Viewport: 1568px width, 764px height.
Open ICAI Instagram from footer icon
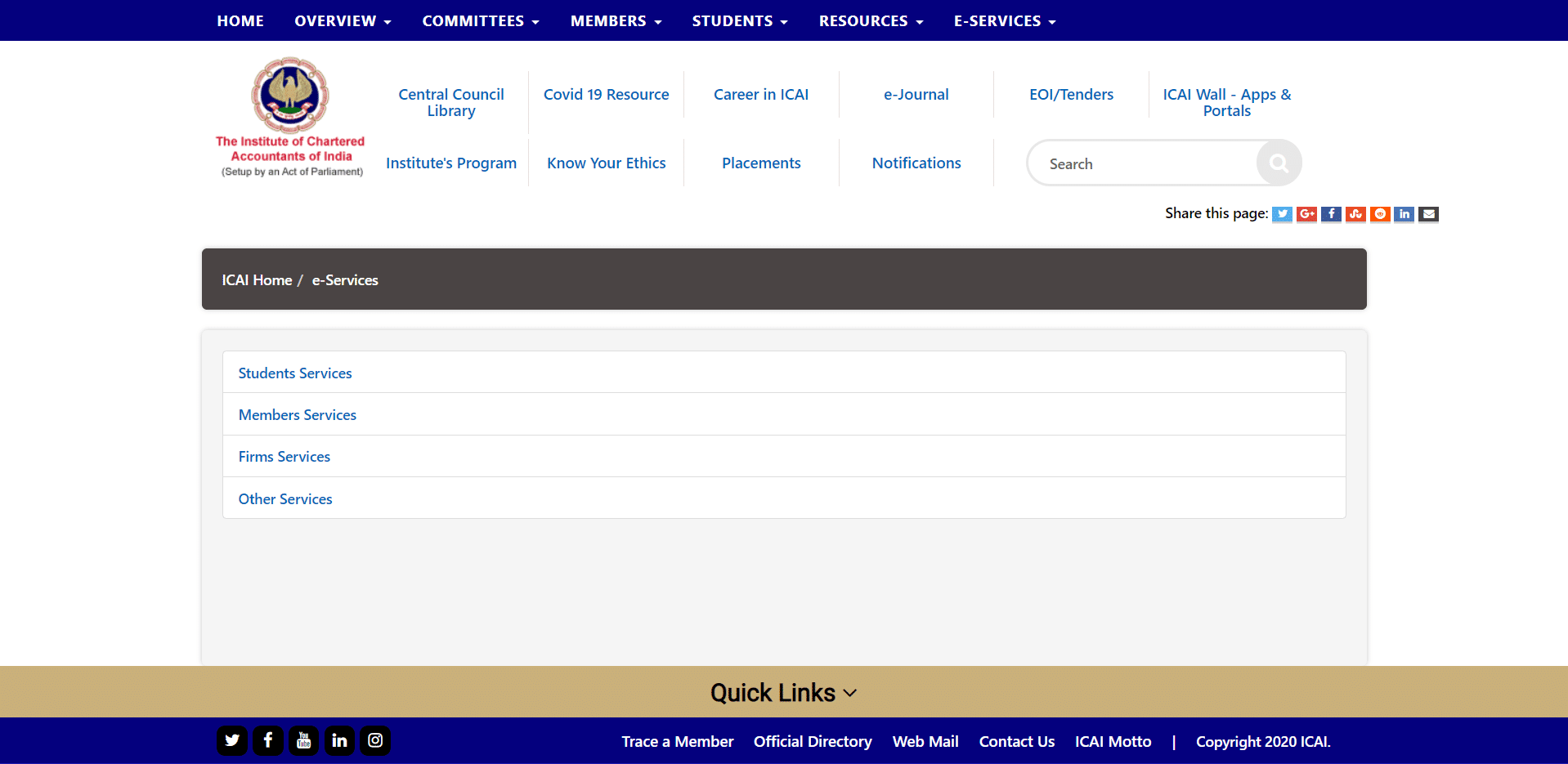(x=375, y=740)
